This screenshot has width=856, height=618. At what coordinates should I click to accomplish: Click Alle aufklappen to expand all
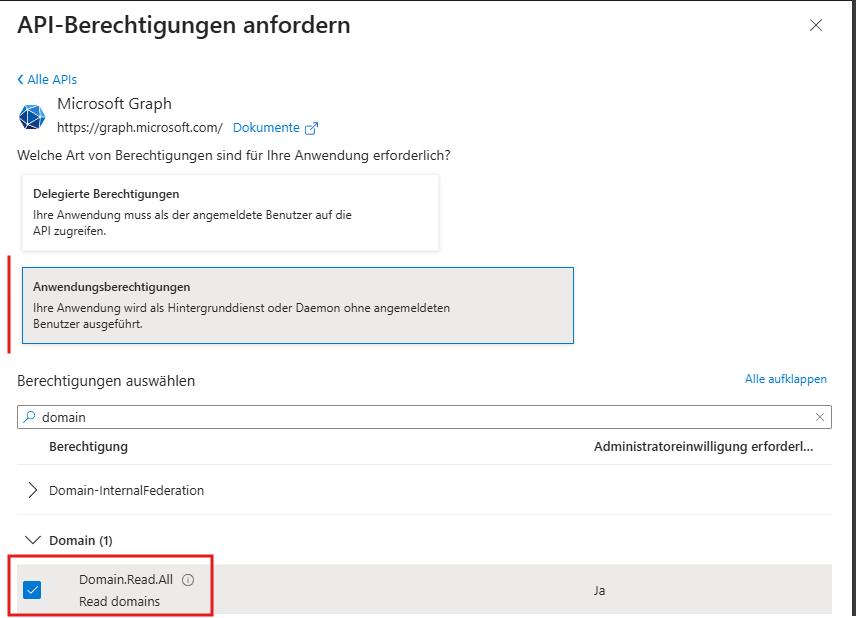point(786,379)
